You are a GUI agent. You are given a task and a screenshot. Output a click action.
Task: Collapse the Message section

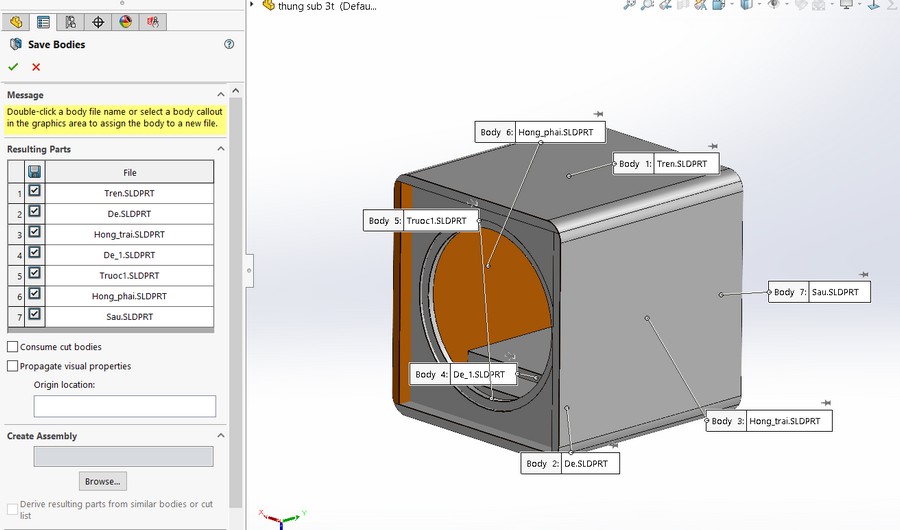[x=221, y=94]
